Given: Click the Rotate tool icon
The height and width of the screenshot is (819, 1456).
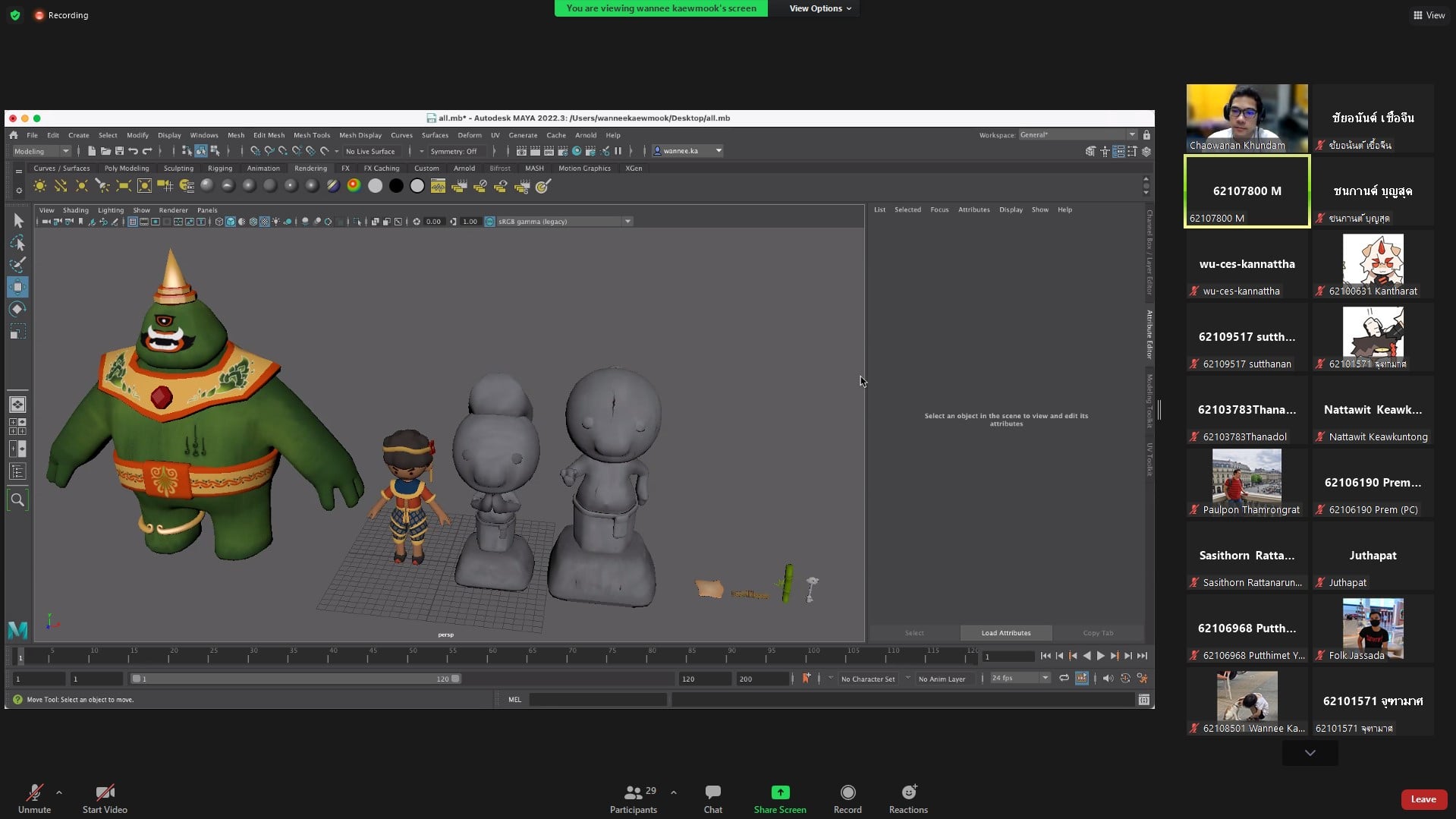Looking at the screenshot, I should tap(17, 309).
